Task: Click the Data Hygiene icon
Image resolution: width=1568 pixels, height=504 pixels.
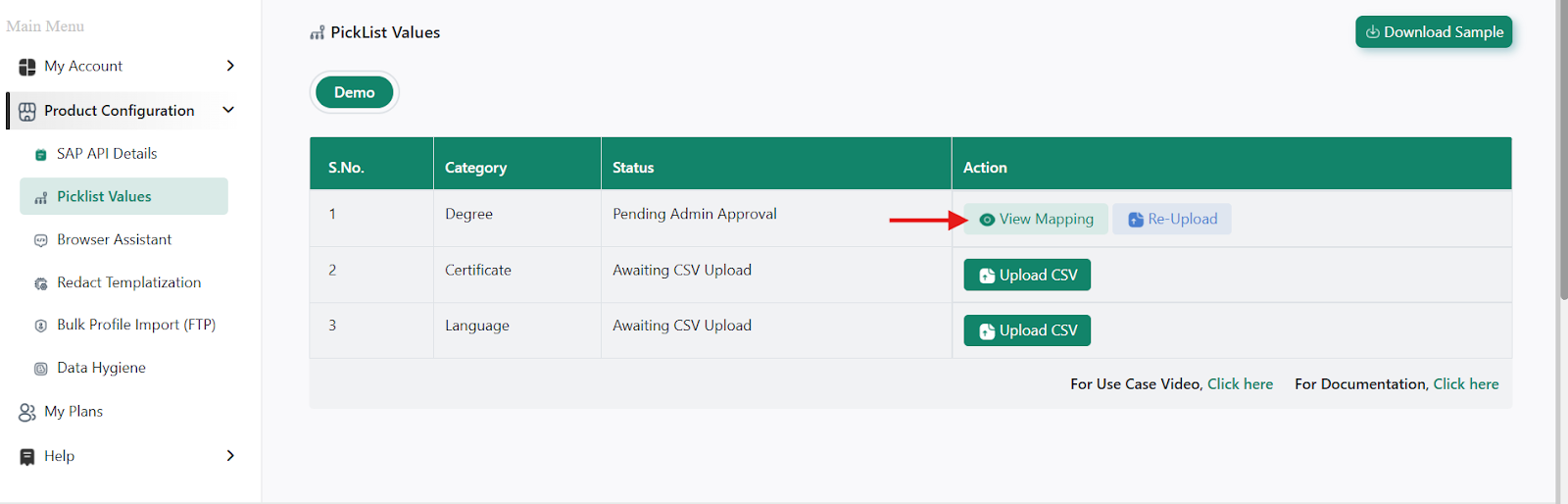Action: [x=41, y=369]
